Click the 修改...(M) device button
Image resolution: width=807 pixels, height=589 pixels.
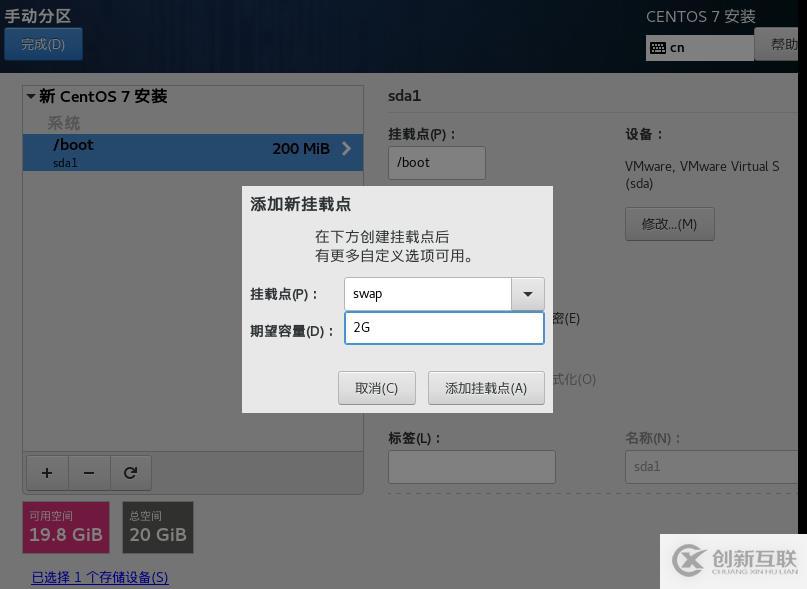tap(670, 224)
